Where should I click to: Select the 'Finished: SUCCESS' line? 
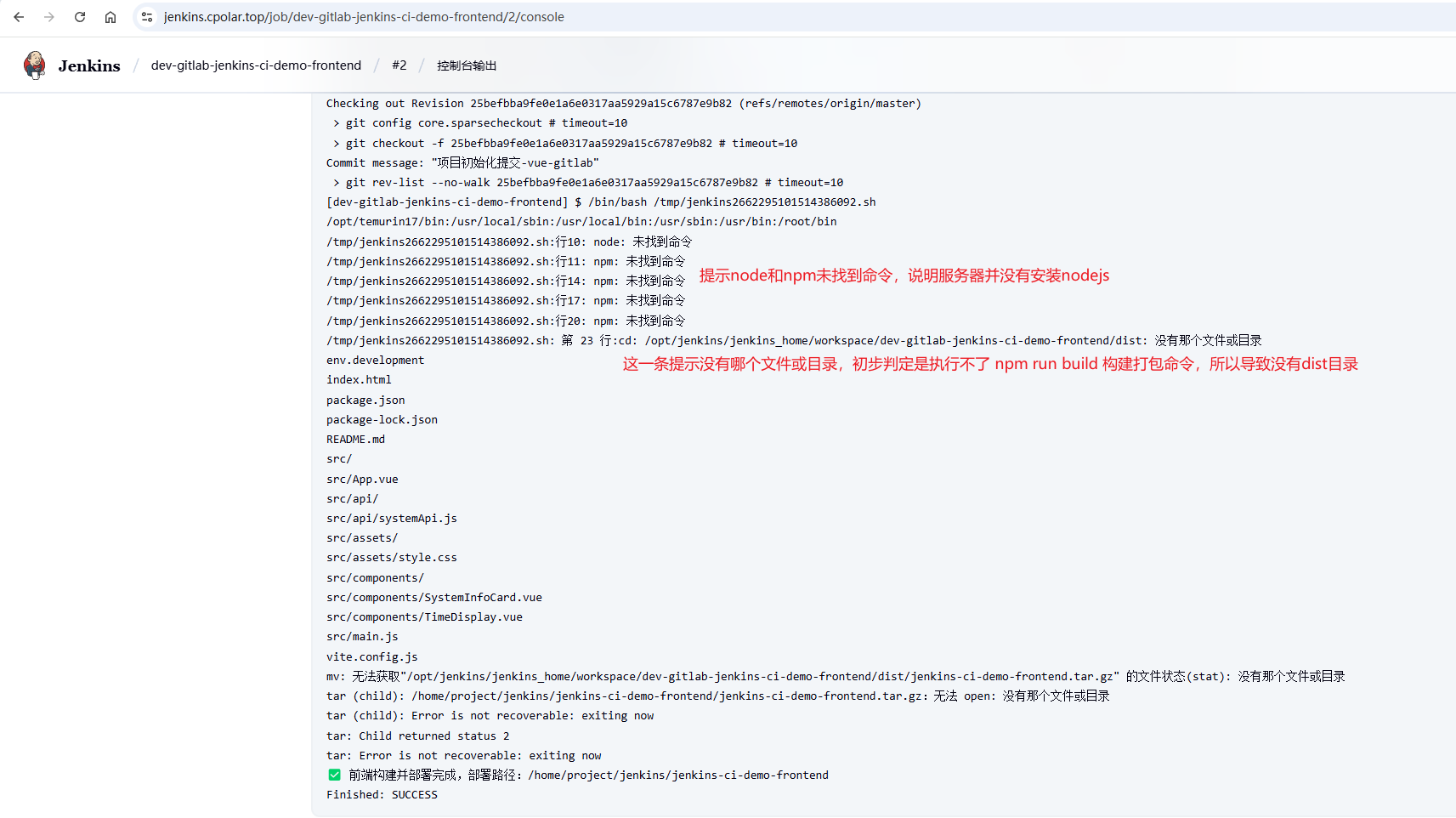382,795
